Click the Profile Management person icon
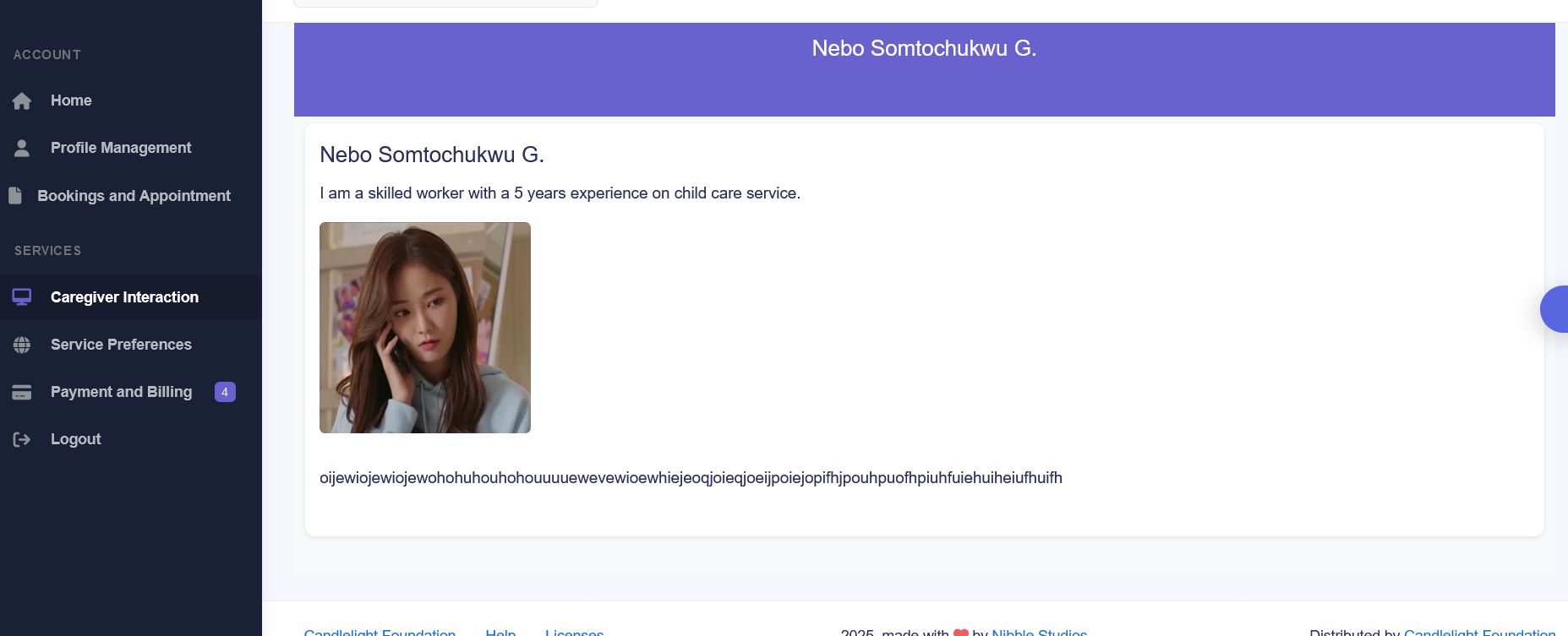This screenshot has width=1568, height=636. point(22,149)
